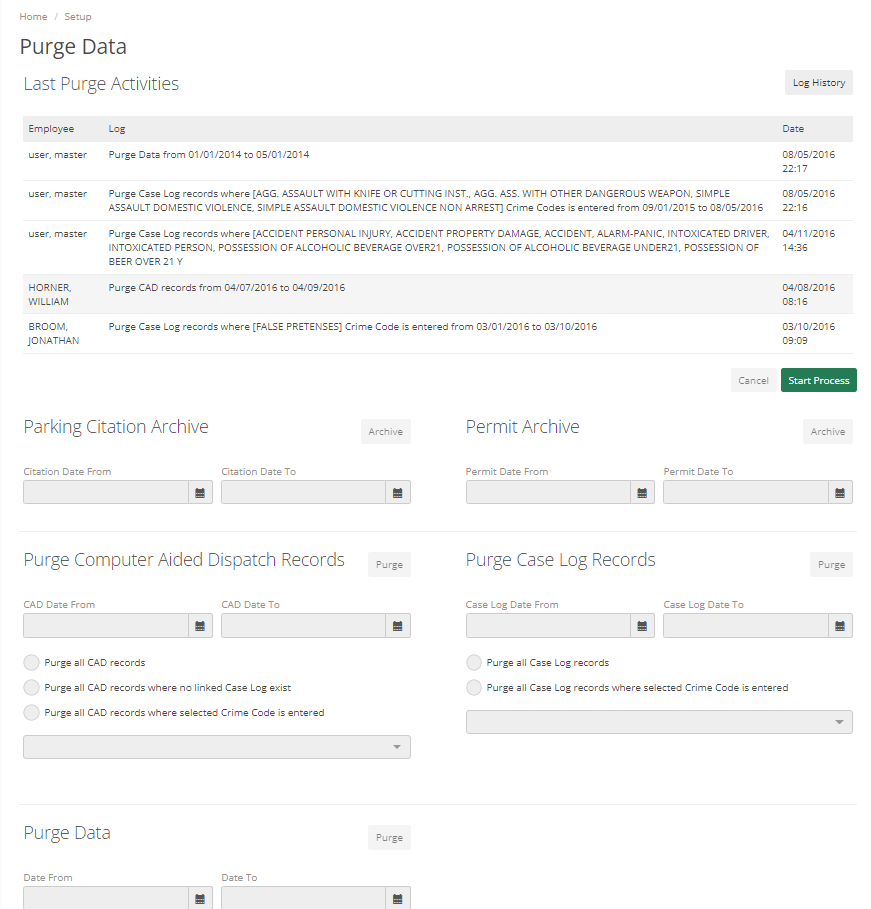The image size is (871, 909).
Task: Focus Purge Data Date From field
Action: (x=106, y=898)
